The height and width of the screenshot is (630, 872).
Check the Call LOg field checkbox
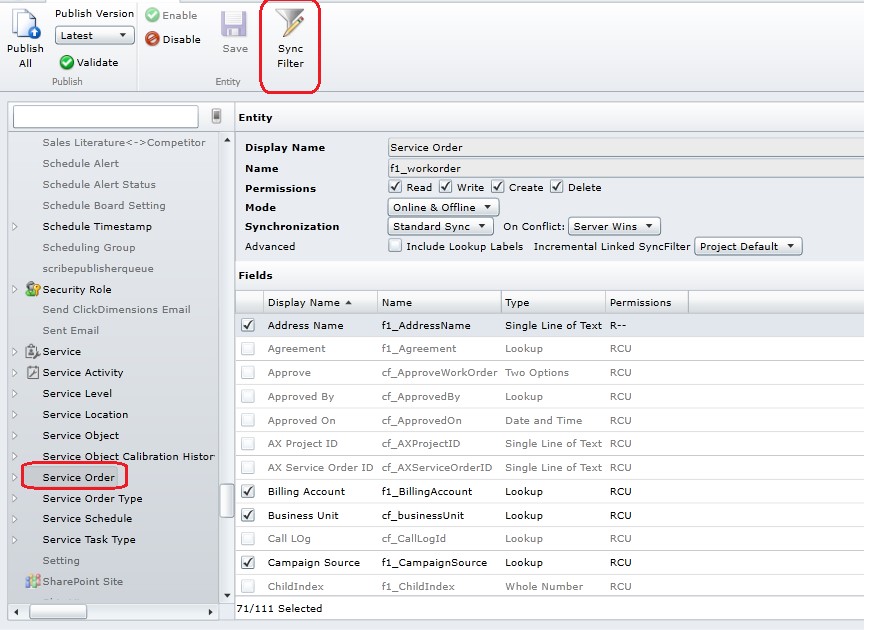(248, 538)
